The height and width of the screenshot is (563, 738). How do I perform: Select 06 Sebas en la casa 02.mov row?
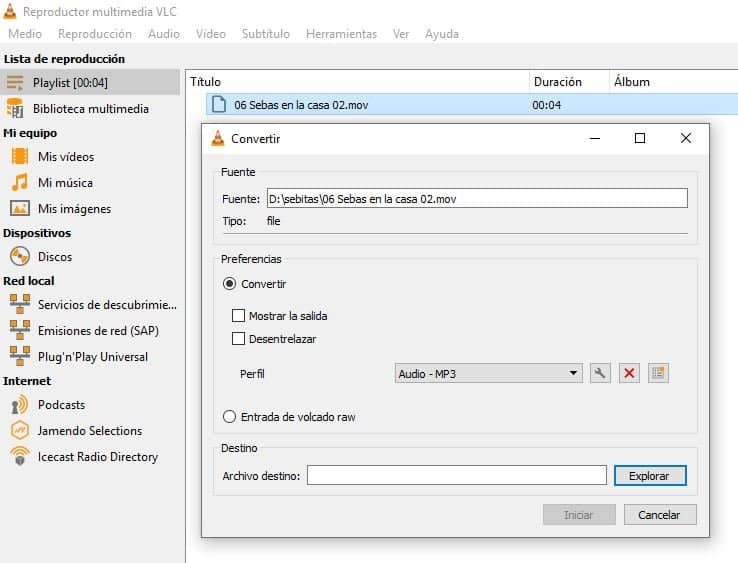(472, 105)
